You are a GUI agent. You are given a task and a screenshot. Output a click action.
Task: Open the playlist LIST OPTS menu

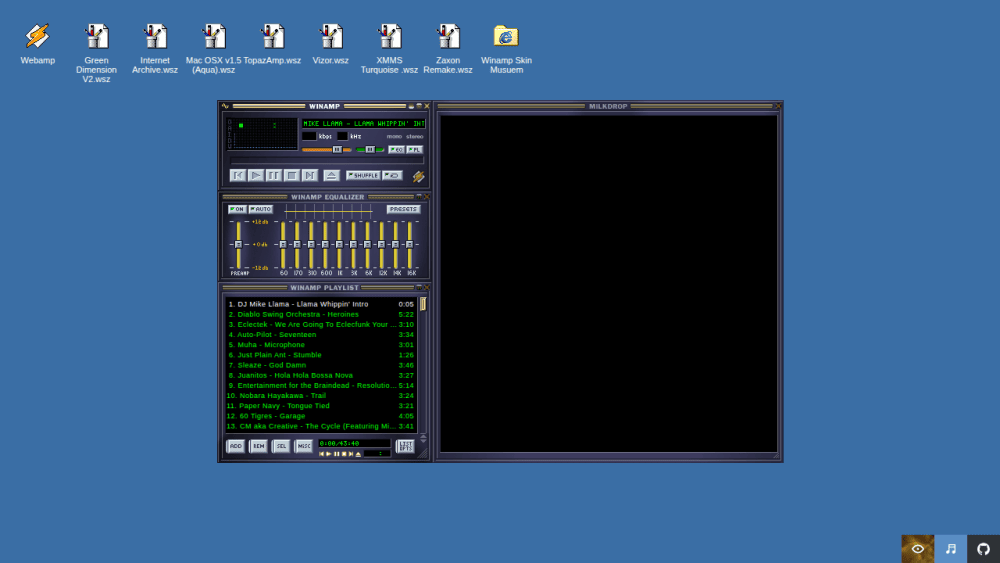point(405,446)
